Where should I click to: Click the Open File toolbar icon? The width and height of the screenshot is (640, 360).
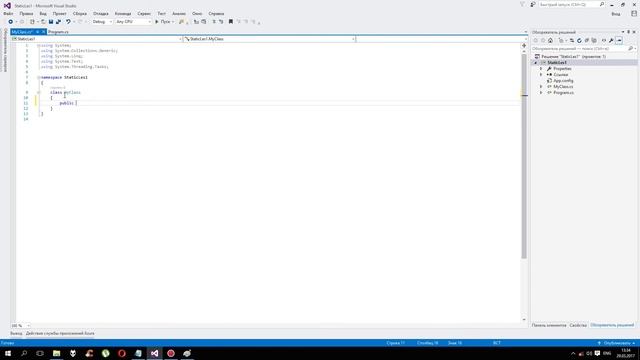(x=43, y=22)
